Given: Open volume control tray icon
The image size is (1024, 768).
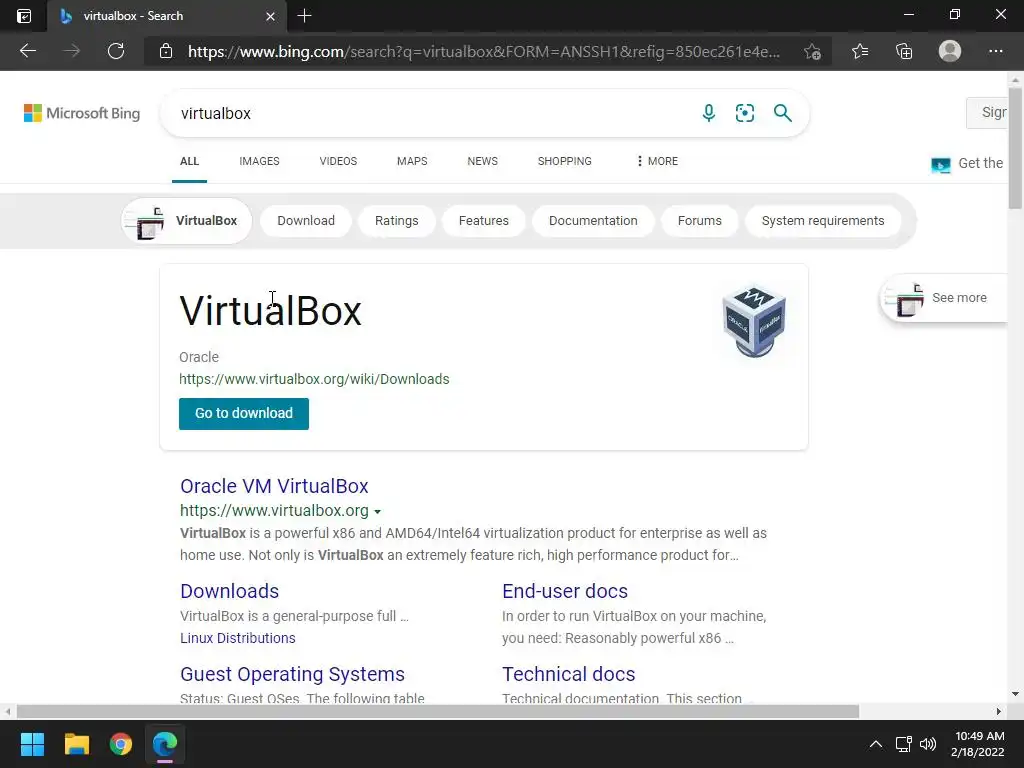Looking at the screenshot, I should (x=927, y=744).
